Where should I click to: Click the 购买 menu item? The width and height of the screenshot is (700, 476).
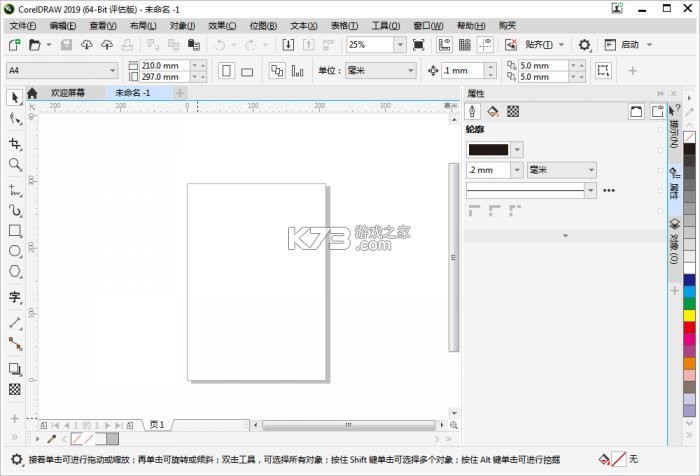tap(507, 26)
